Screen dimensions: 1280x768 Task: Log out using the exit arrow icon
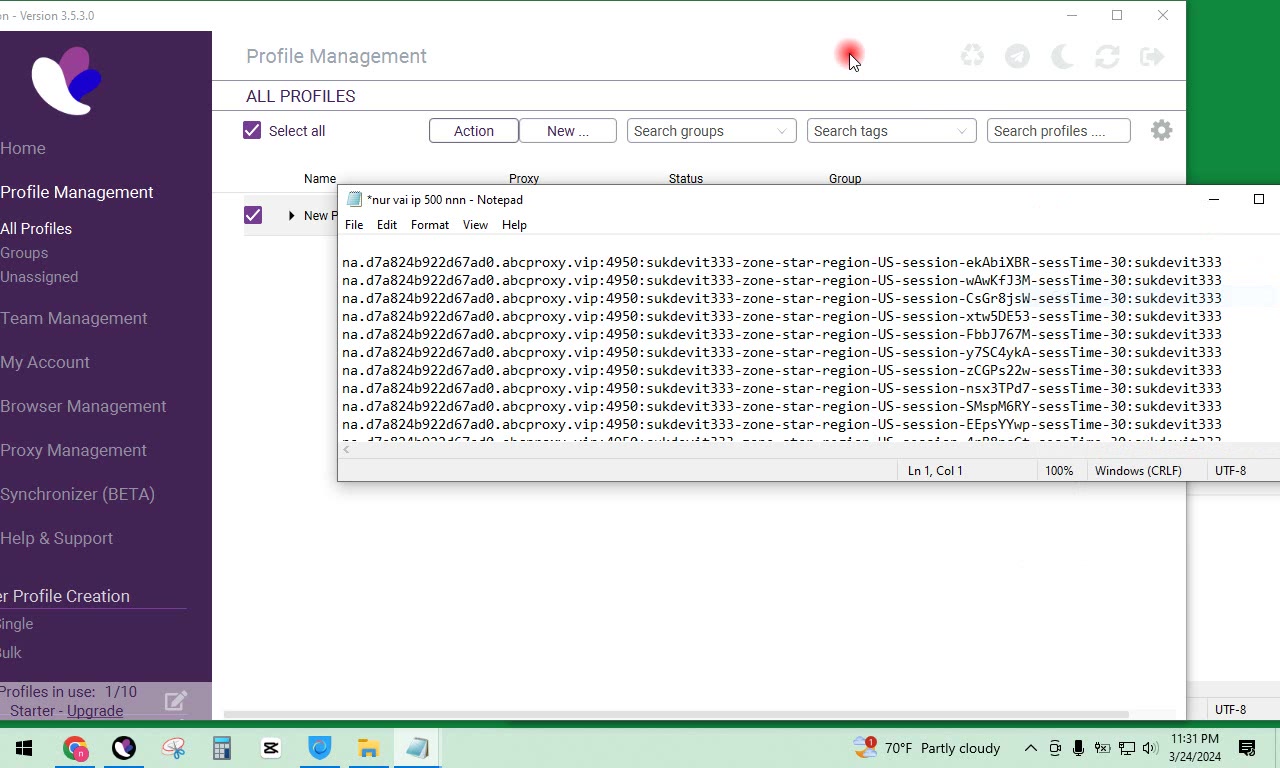(1152, 57)
